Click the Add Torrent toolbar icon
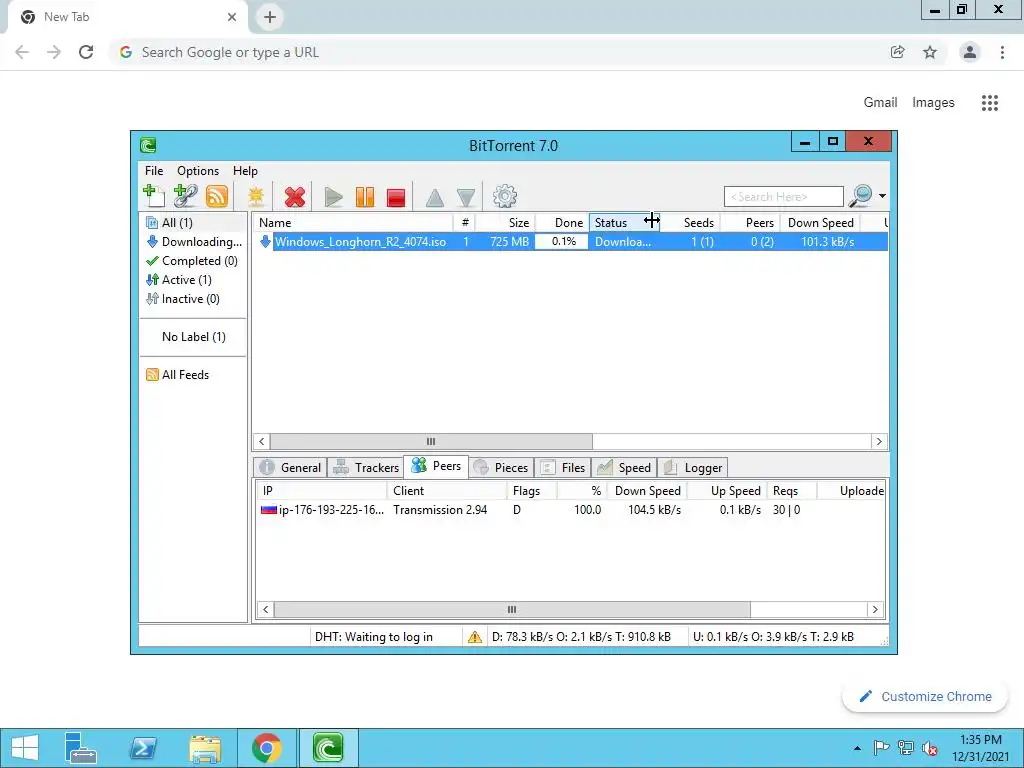 click(154, 195)
